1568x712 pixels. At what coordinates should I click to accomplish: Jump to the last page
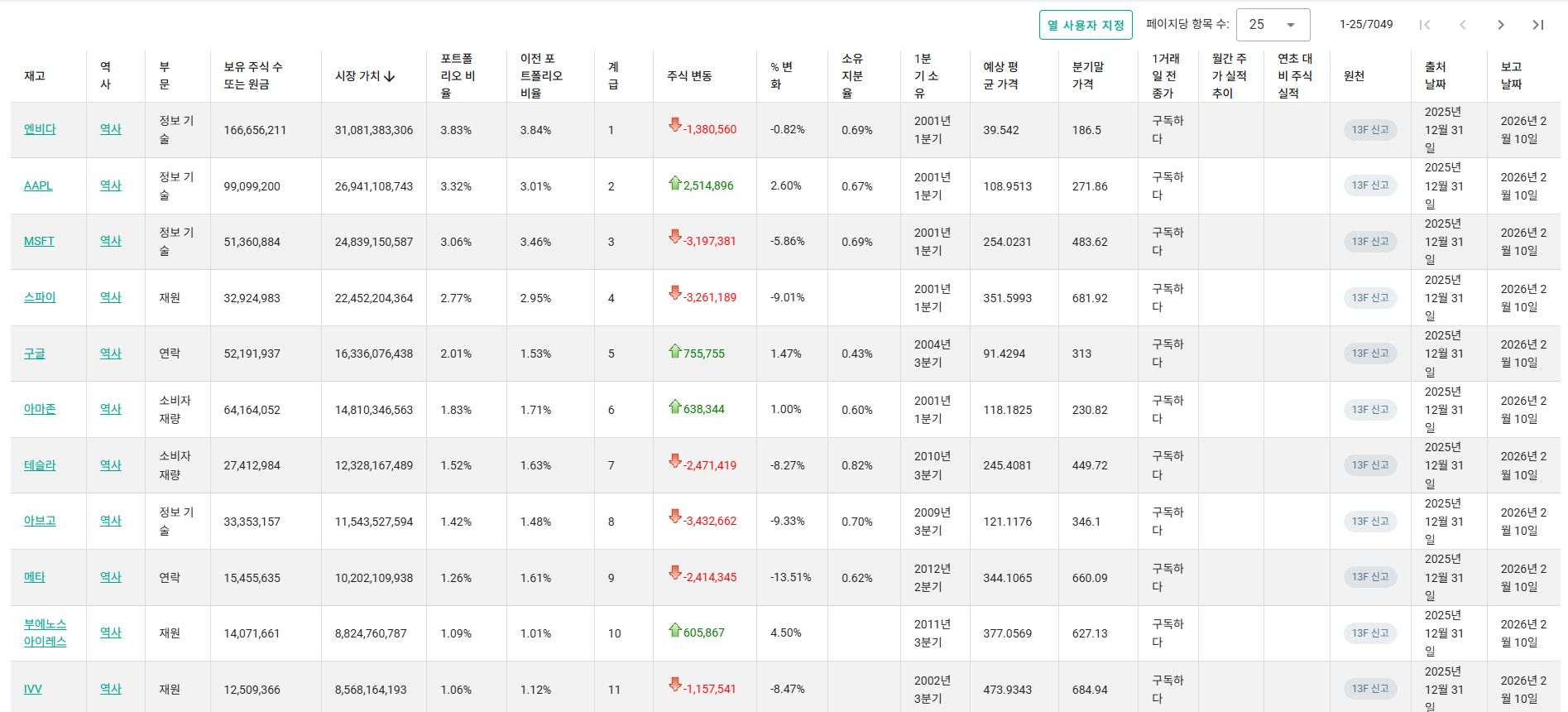[1538, 25]
